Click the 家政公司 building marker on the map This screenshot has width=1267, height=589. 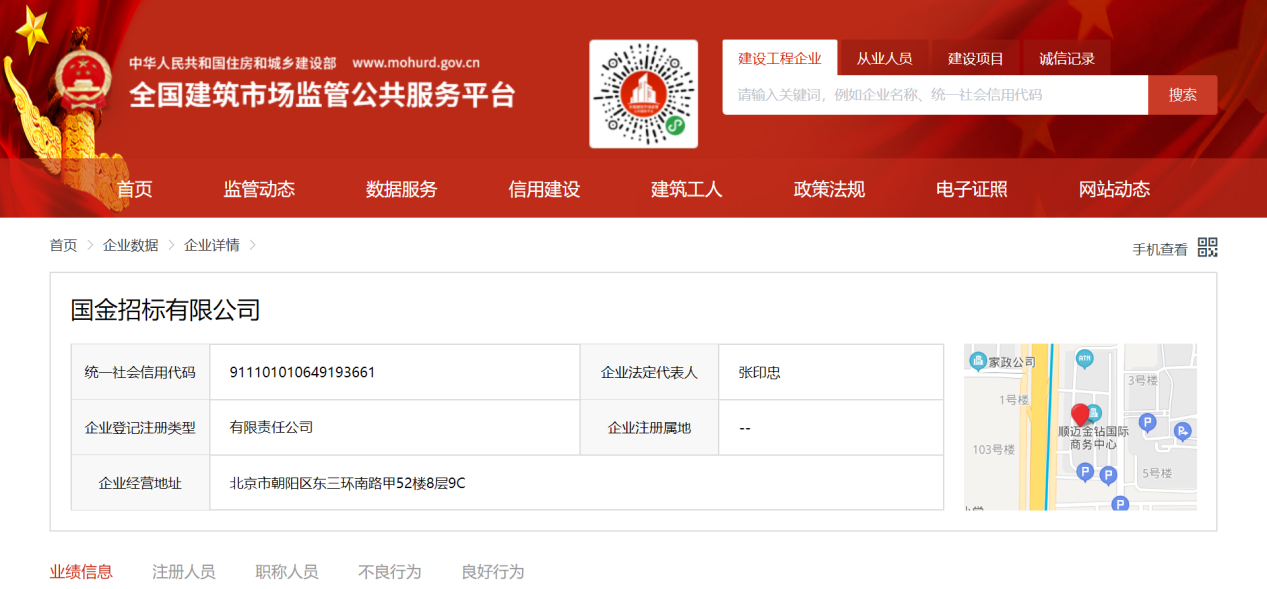pyautogui.click(x=976, y=360)
